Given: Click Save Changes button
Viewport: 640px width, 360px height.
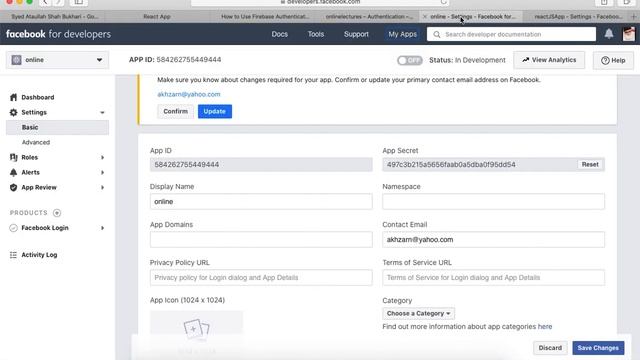Looking at the screenshot, I should tap(598, 348).
